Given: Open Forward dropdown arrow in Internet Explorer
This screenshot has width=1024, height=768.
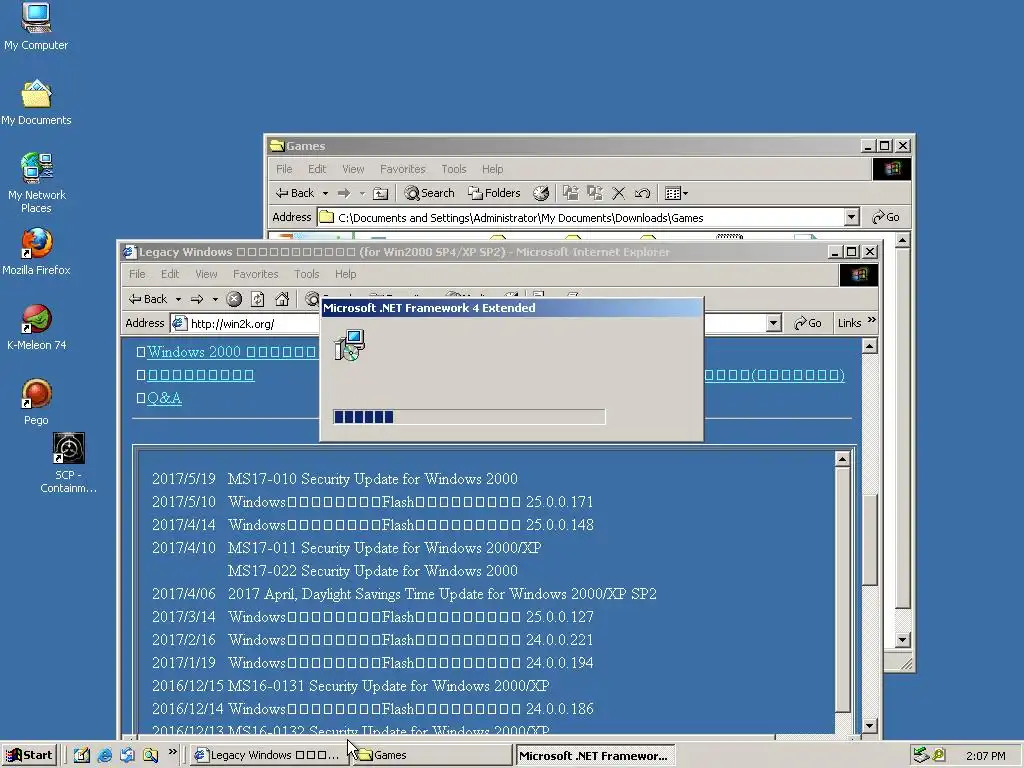Looking at the screenshot, I should coord(215,299).
